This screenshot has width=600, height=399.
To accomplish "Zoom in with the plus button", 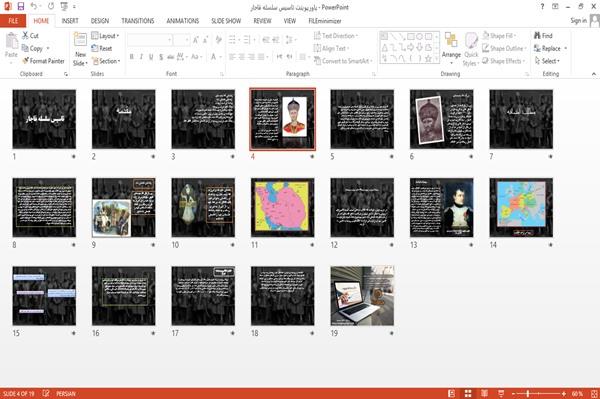I will (x=564, y=394).
